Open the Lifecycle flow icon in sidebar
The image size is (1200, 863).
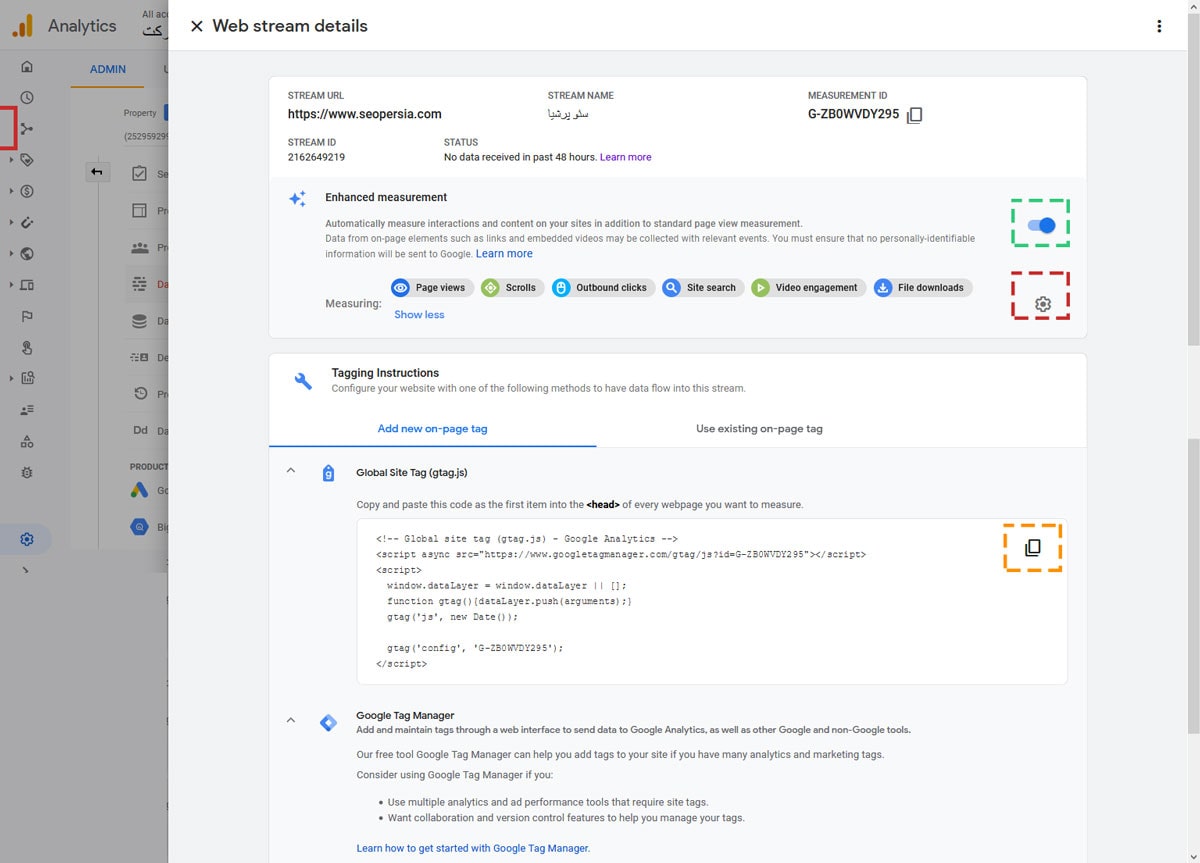point(27,129)
